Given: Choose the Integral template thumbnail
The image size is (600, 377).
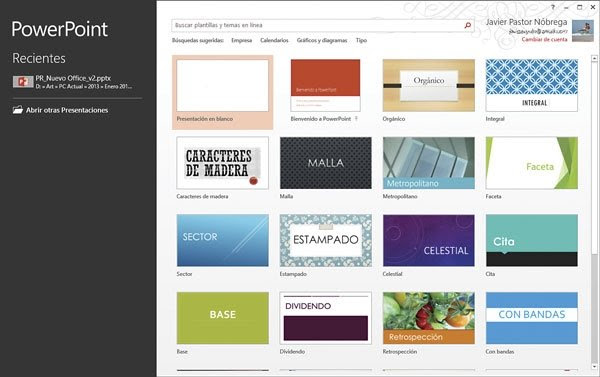Looking at the screenshot, I should click(532, 85).
